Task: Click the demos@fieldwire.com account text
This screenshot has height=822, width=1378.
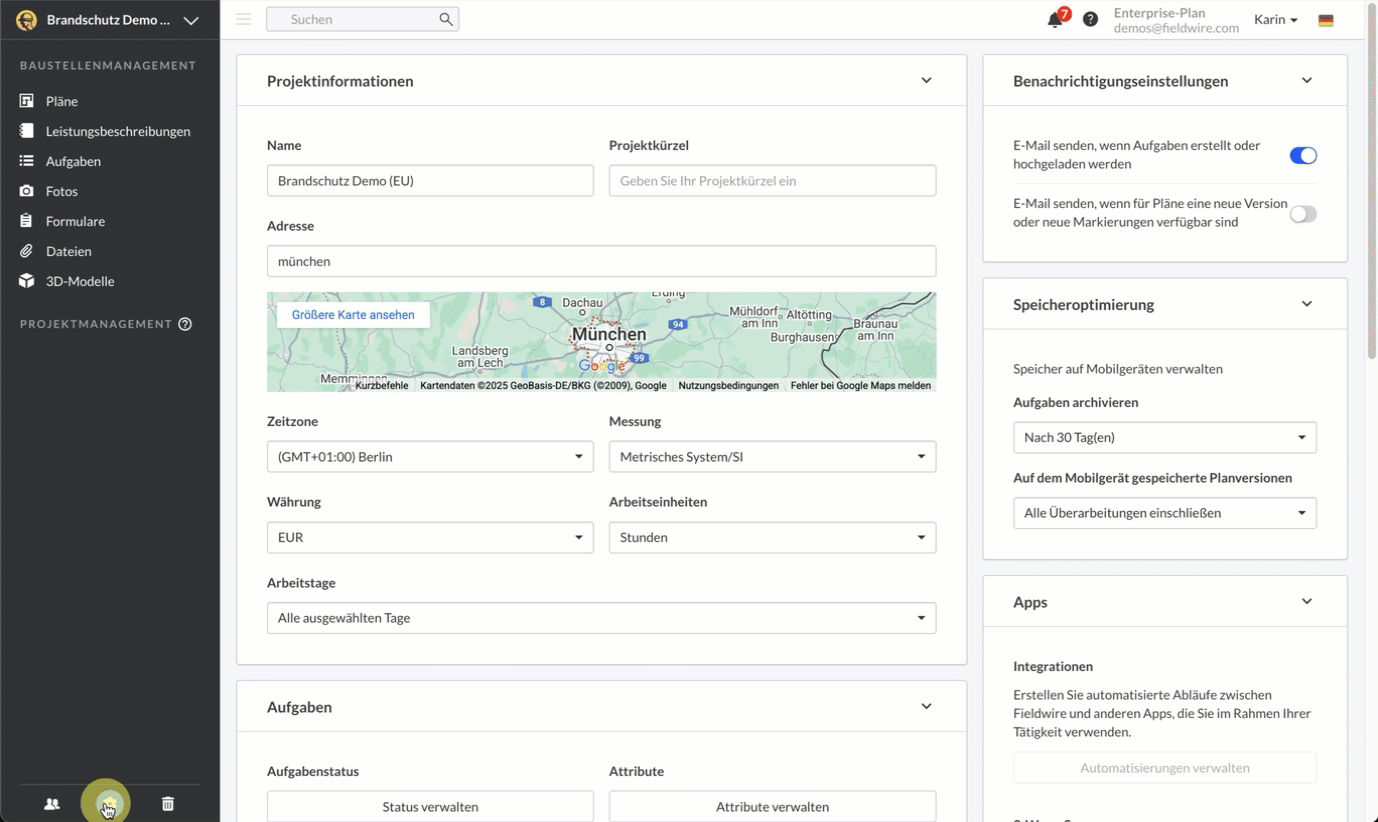Action: tap(1176, 28)
